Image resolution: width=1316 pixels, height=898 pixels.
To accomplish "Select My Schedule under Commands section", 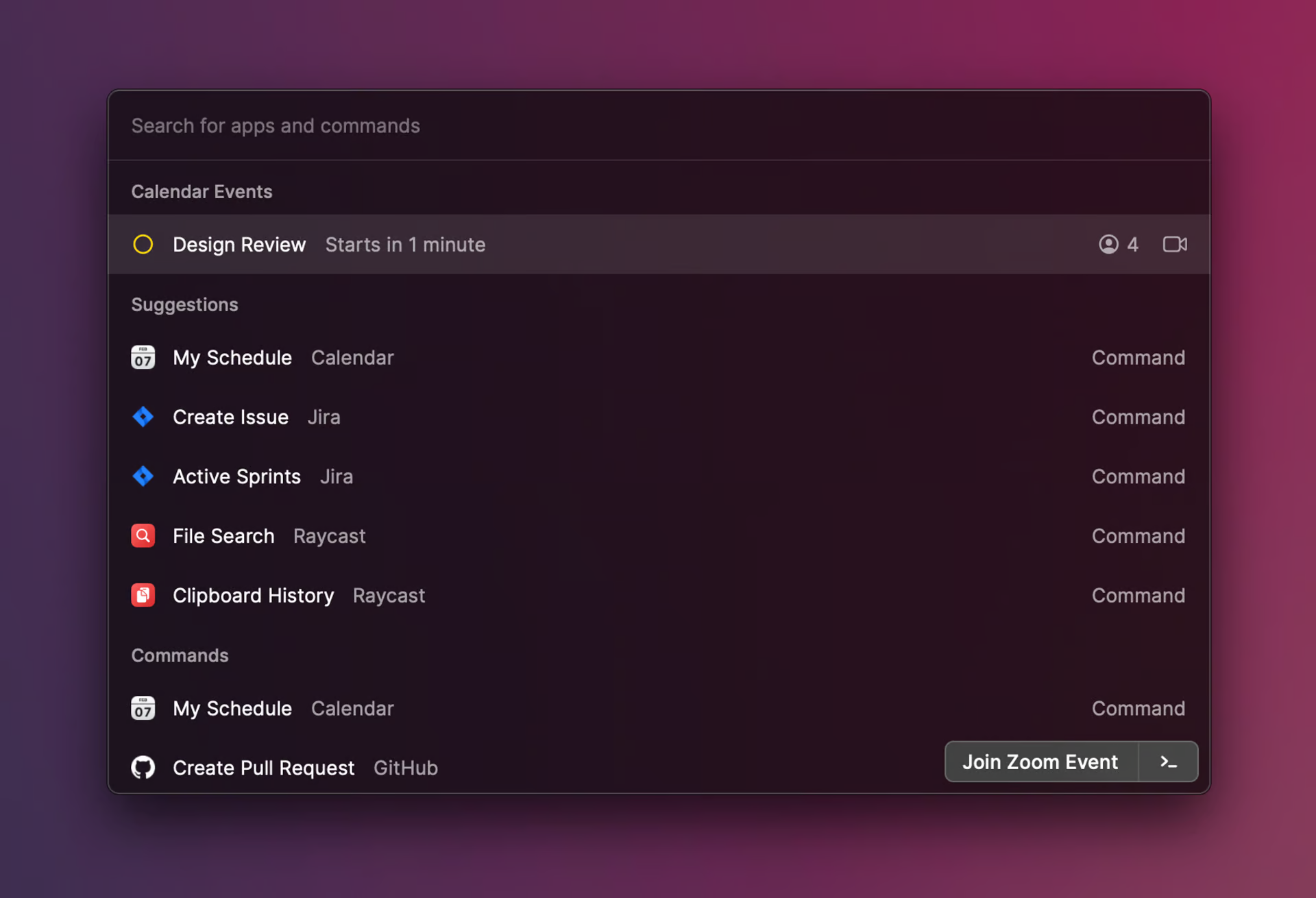I will coord(659,708).
